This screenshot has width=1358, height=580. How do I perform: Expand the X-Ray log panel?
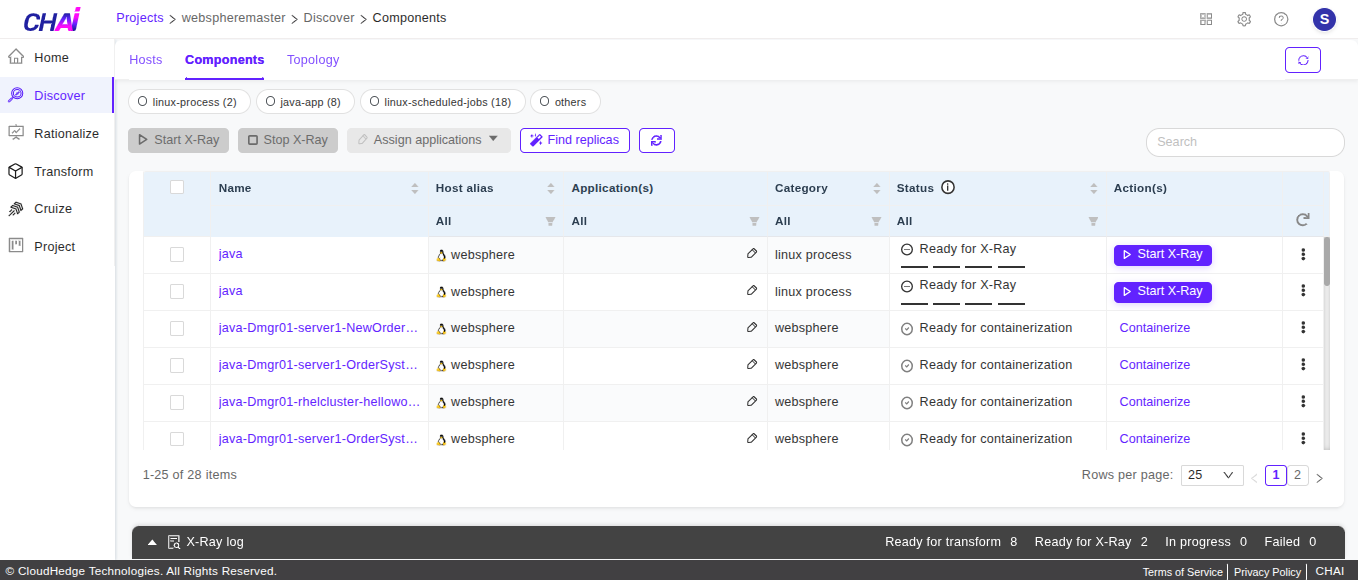click(x=152, y=542)
